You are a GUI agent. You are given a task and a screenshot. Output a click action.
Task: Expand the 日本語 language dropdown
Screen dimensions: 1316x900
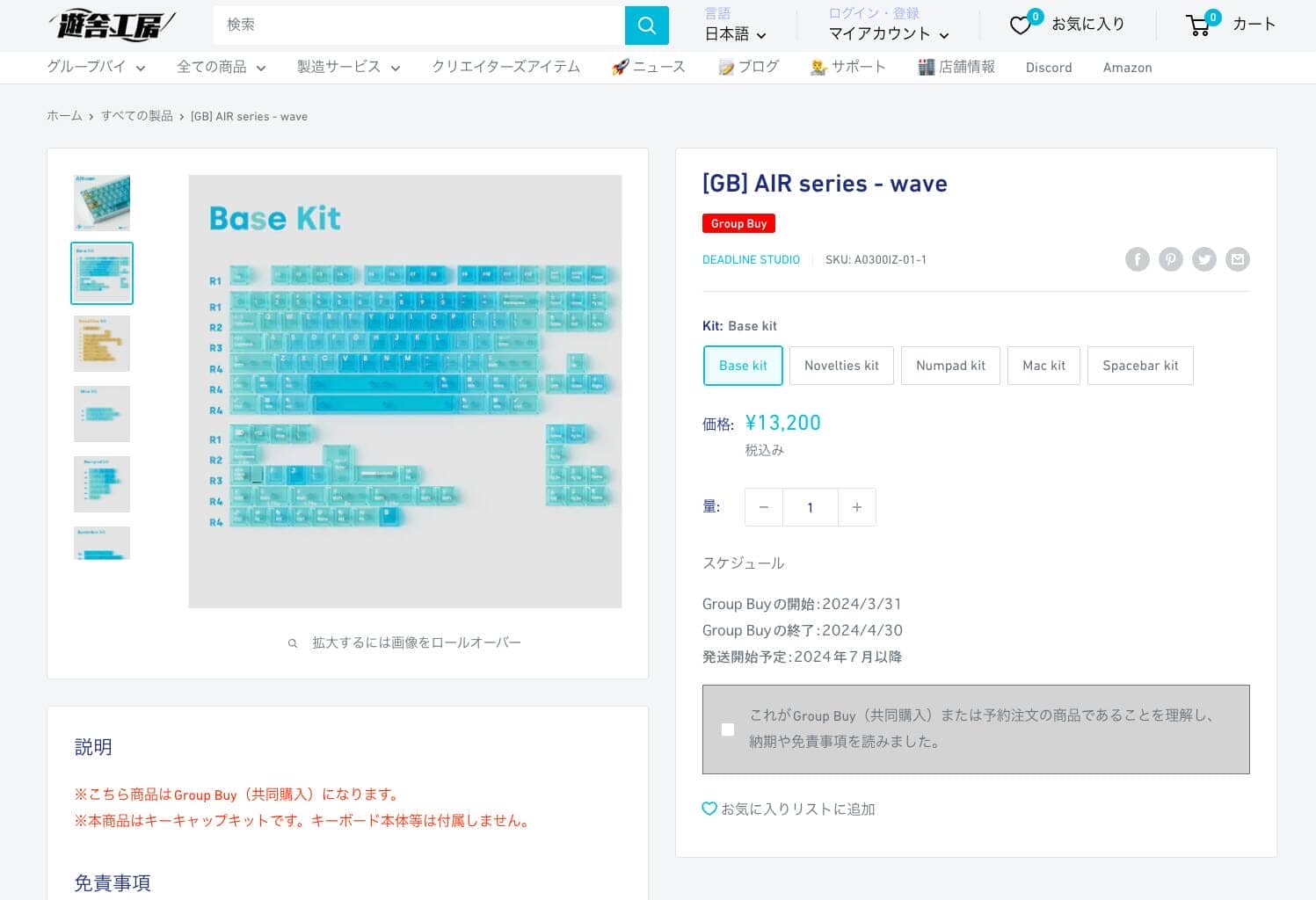click(x=735, y=34)
